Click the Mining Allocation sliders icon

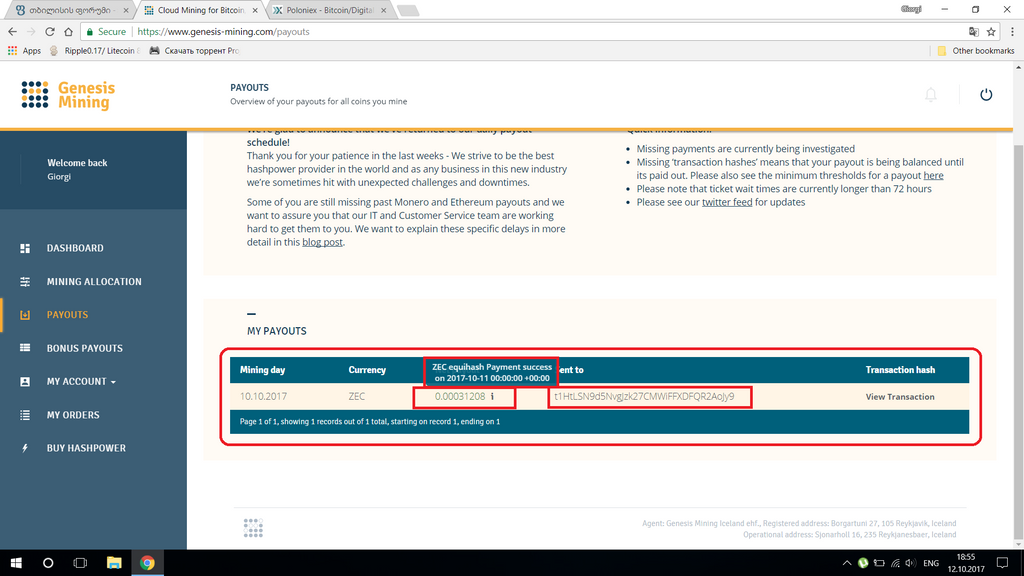click(x=25, y=281)
